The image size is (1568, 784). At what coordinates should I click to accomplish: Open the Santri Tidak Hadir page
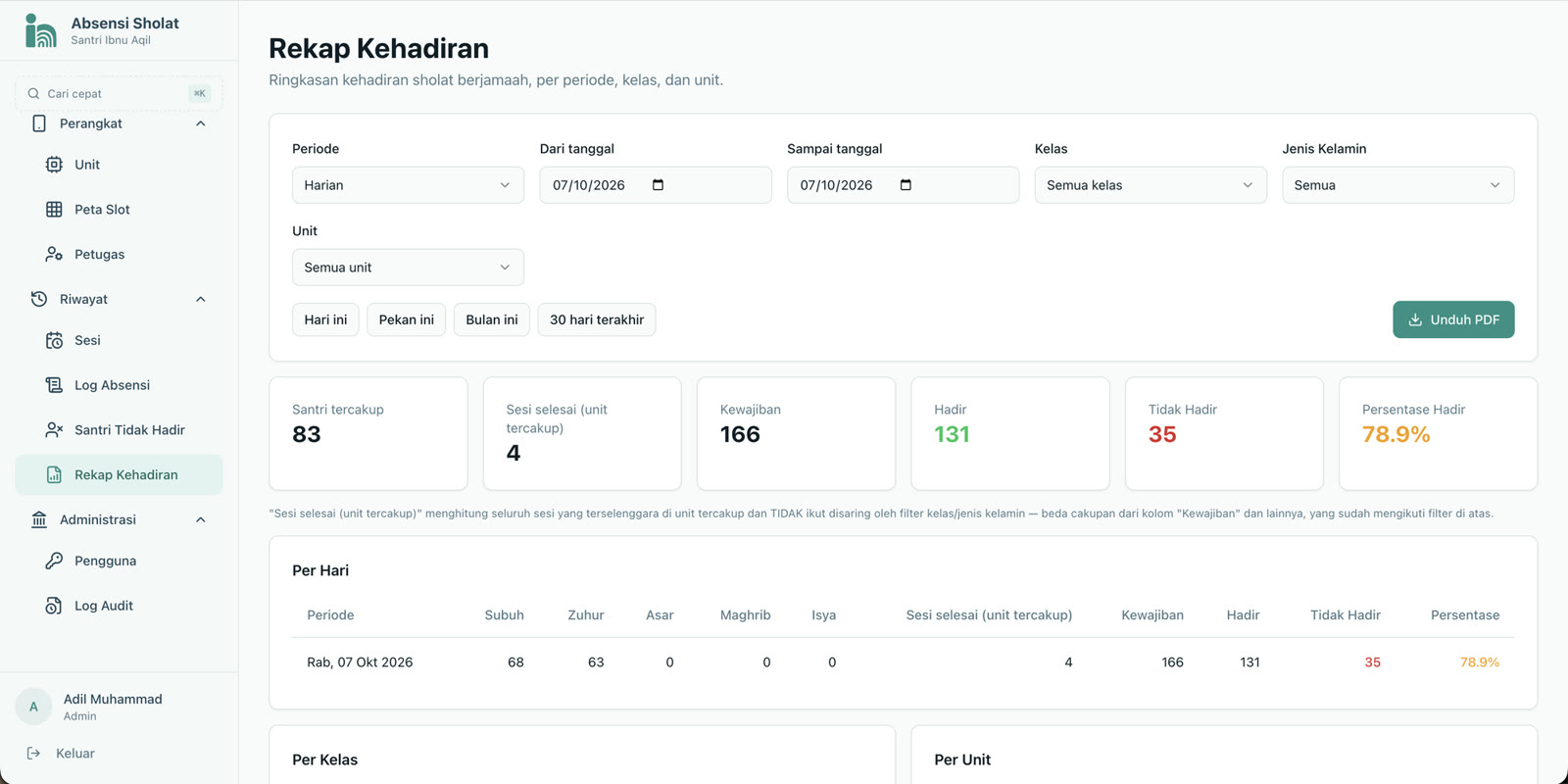click(119, 430)
